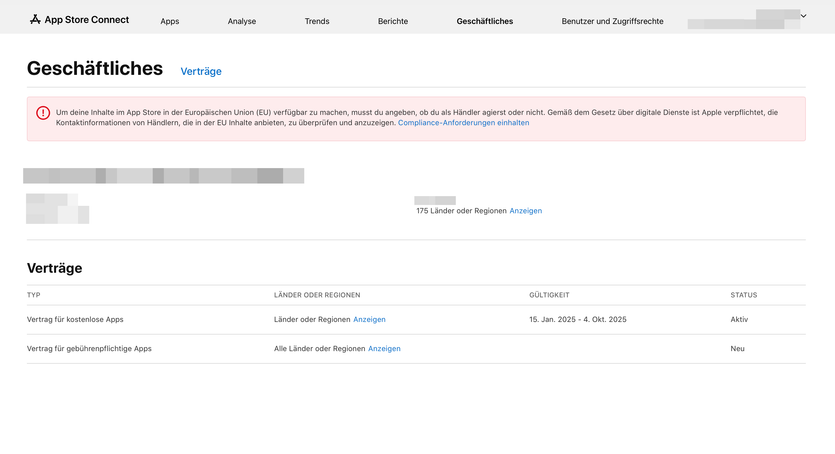Viewport: 835px width, 454px height.
Task: Go to the Analyse section
Action: 242,21
